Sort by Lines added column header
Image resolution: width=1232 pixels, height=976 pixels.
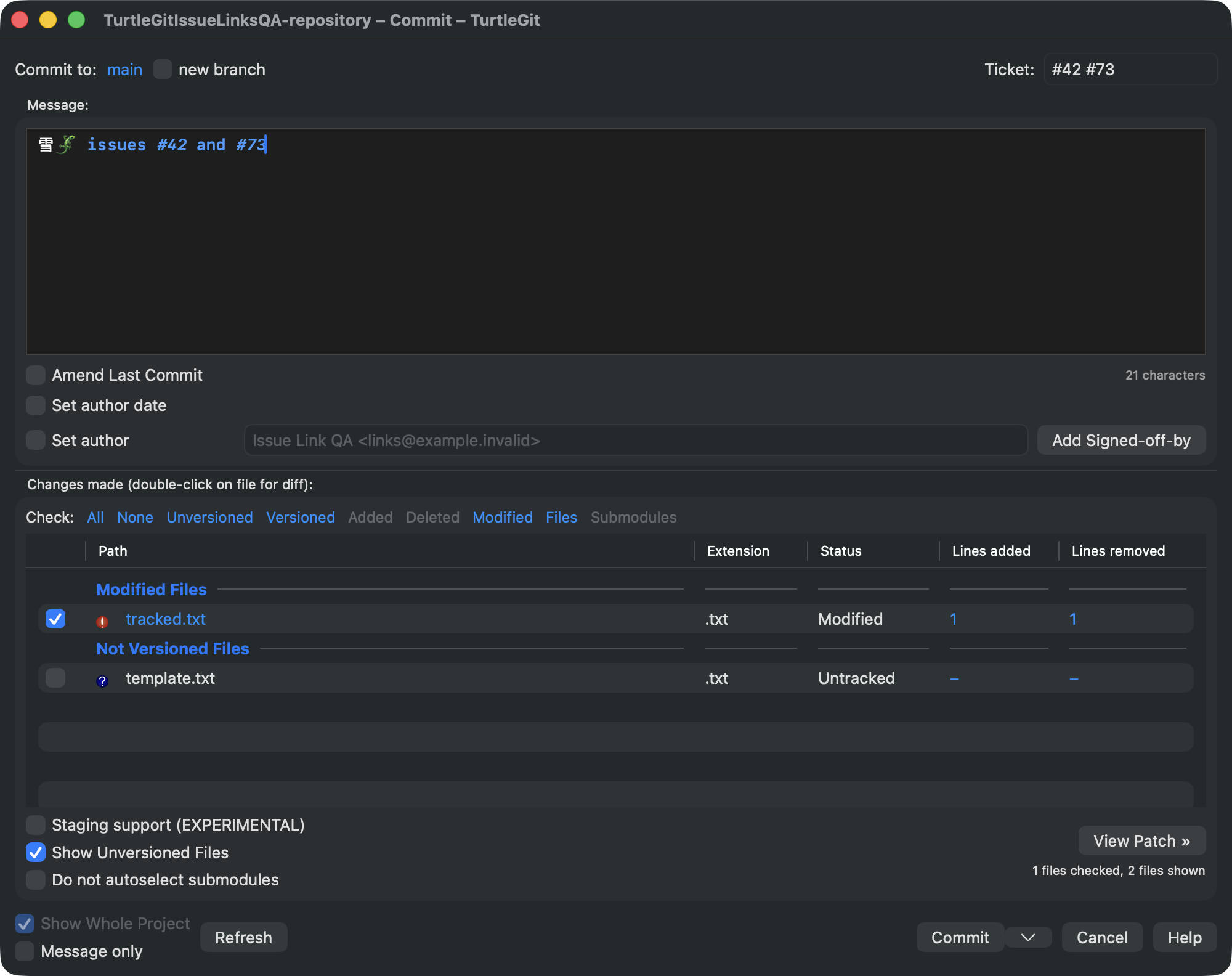coord(999,551)
